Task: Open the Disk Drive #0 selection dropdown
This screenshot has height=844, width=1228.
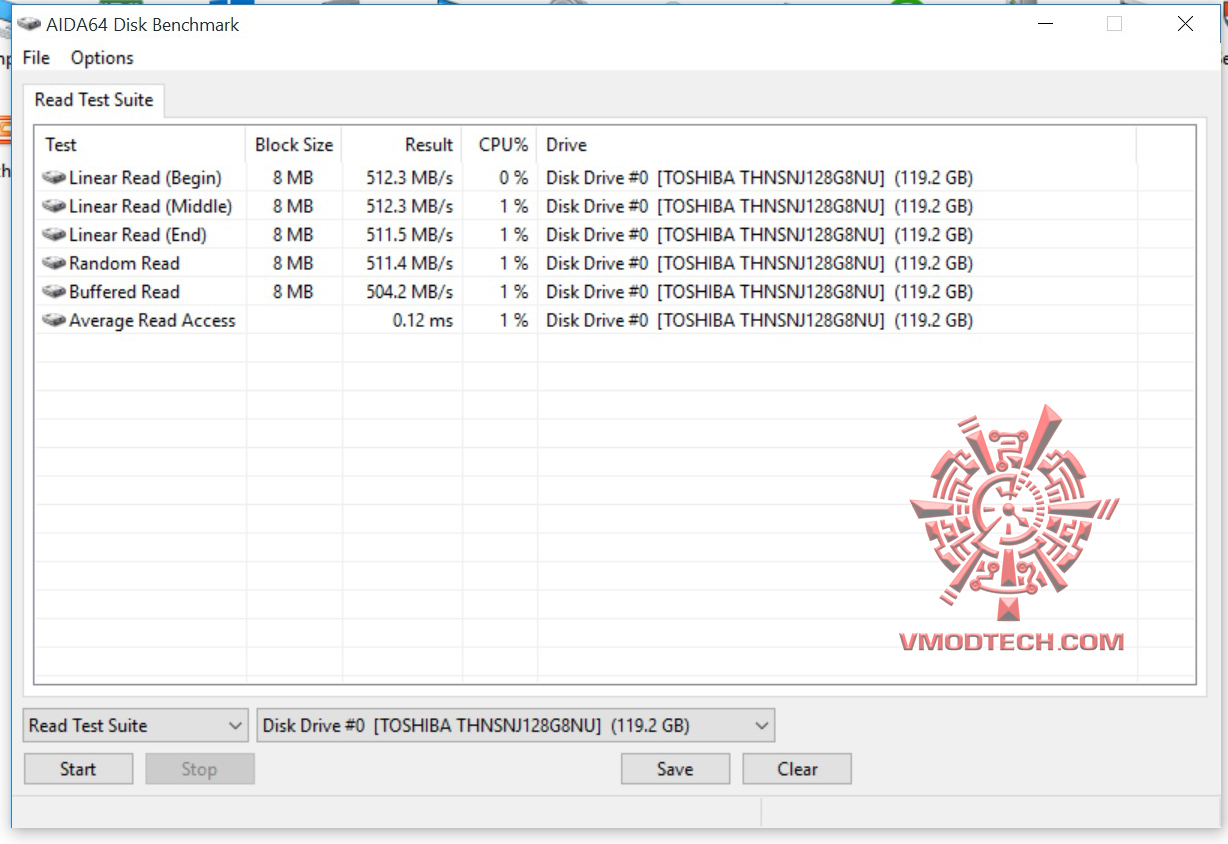Action: [516, 726]
